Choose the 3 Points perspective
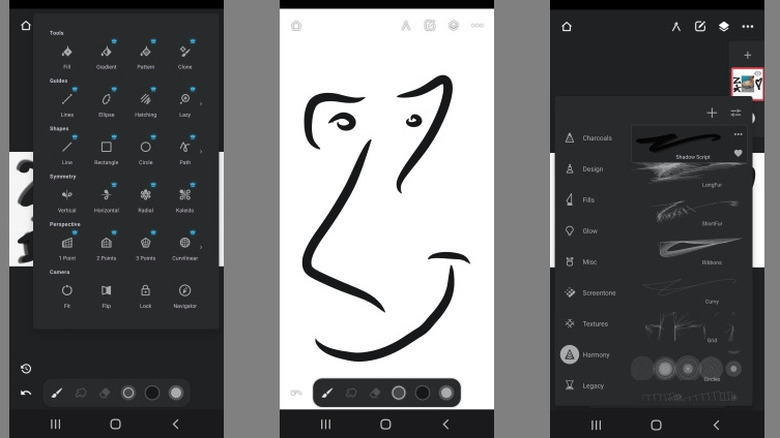This screenshot has width=780, height=438. pyautogui.click(x=146, y=243)
